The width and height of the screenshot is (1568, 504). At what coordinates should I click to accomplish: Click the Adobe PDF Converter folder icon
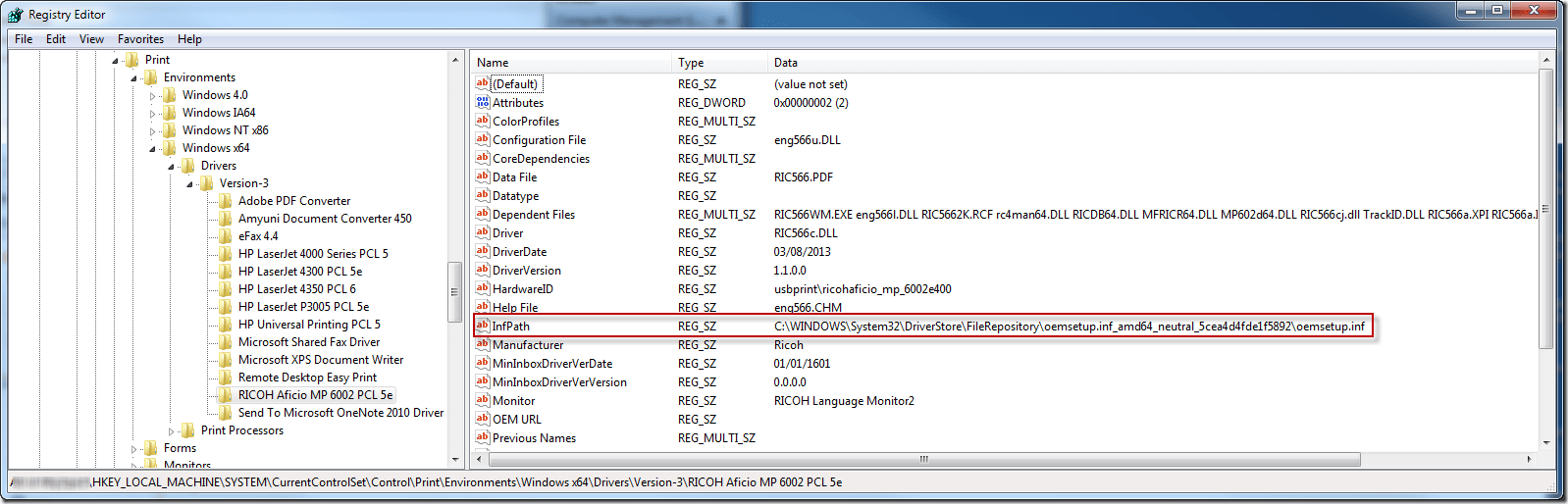click(226, 200)
